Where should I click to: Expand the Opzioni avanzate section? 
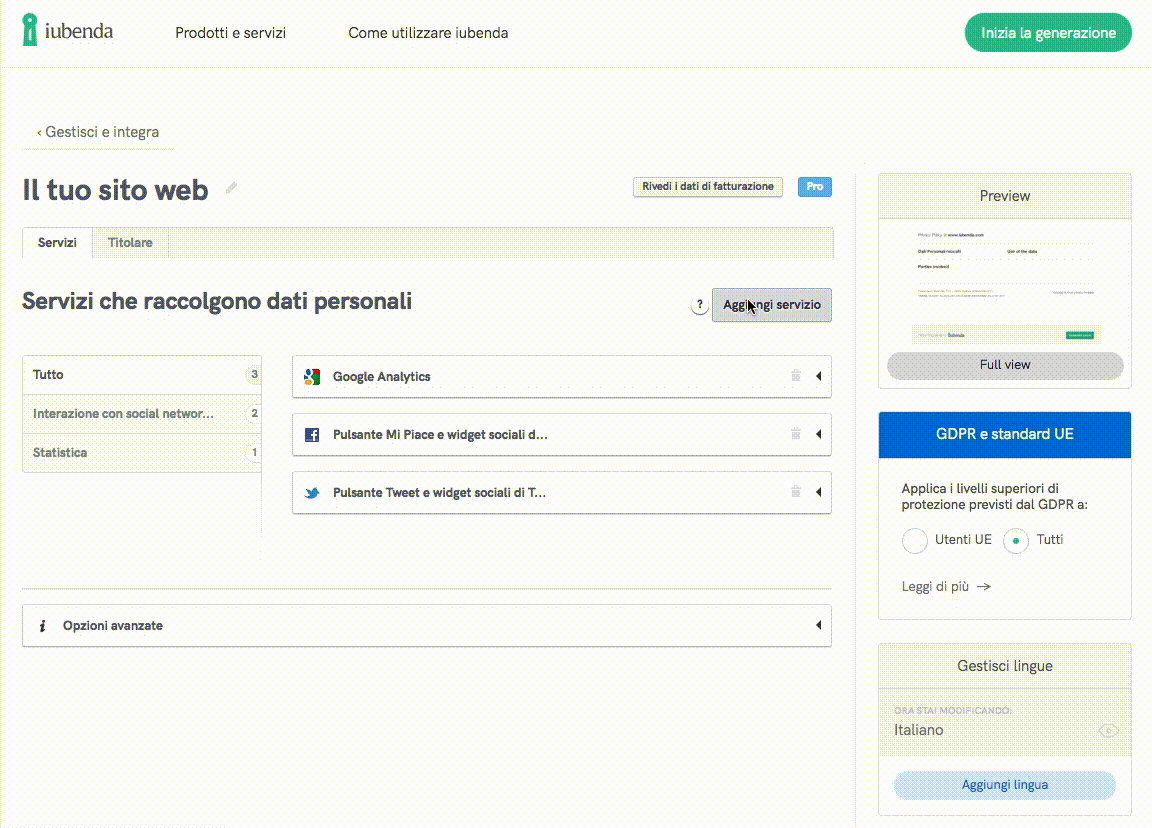[818, 626]
